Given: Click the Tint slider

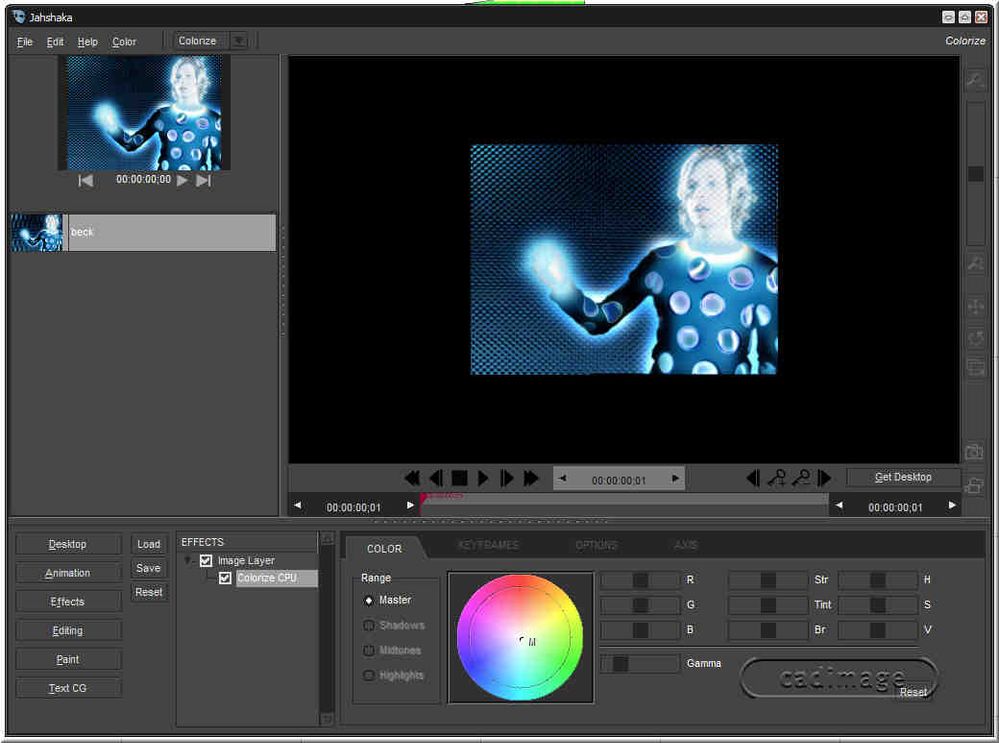Looking at the screenshot, I should 768,605.
